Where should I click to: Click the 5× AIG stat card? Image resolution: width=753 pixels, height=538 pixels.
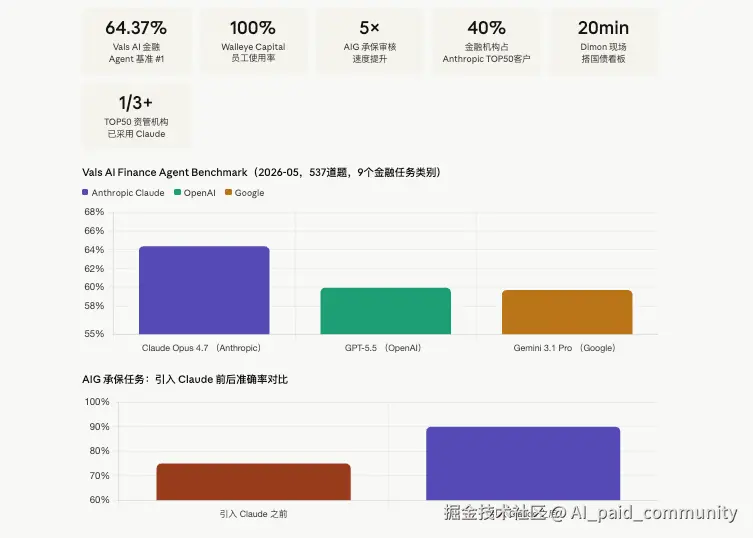pos(370,41)
